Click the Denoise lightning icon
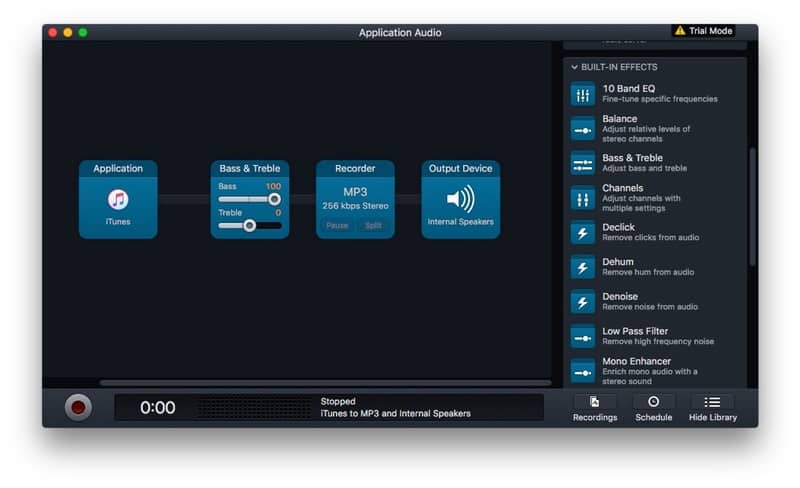This screenshot has height=488, width=800. [x=583, y=302]
